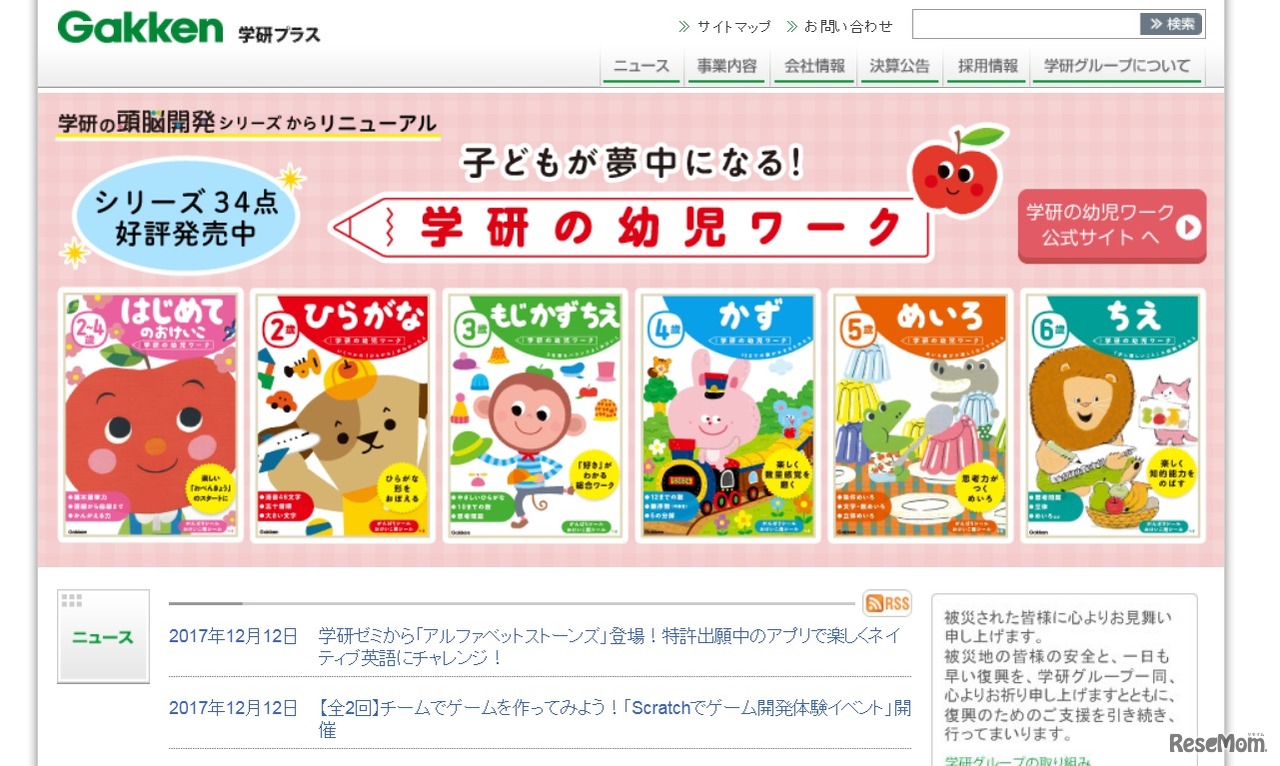Click the 検索 search button

click(1171, 24)
